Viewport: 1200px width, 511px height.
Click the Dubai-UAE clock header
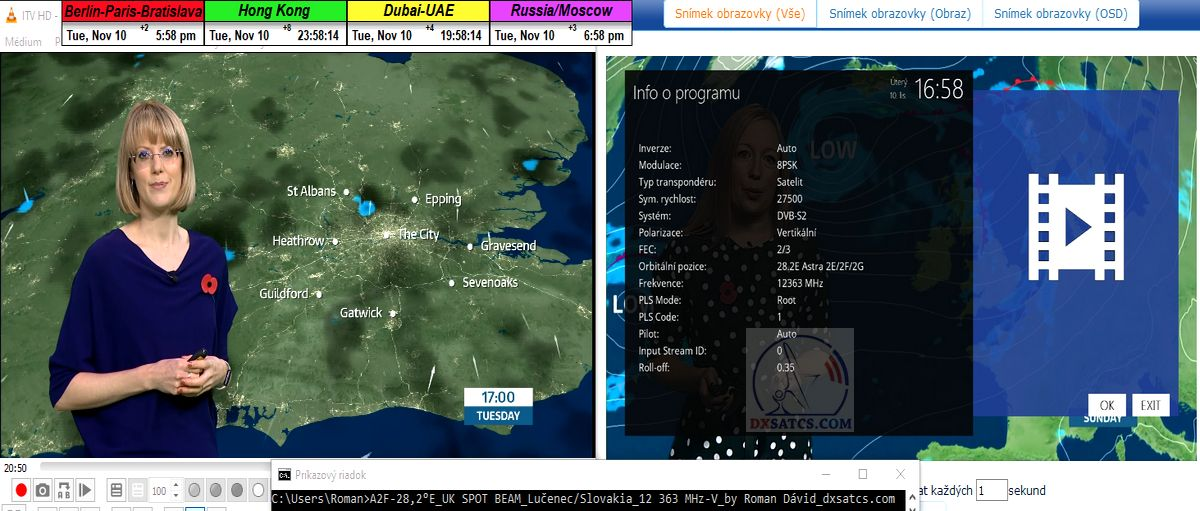[418, 12]
